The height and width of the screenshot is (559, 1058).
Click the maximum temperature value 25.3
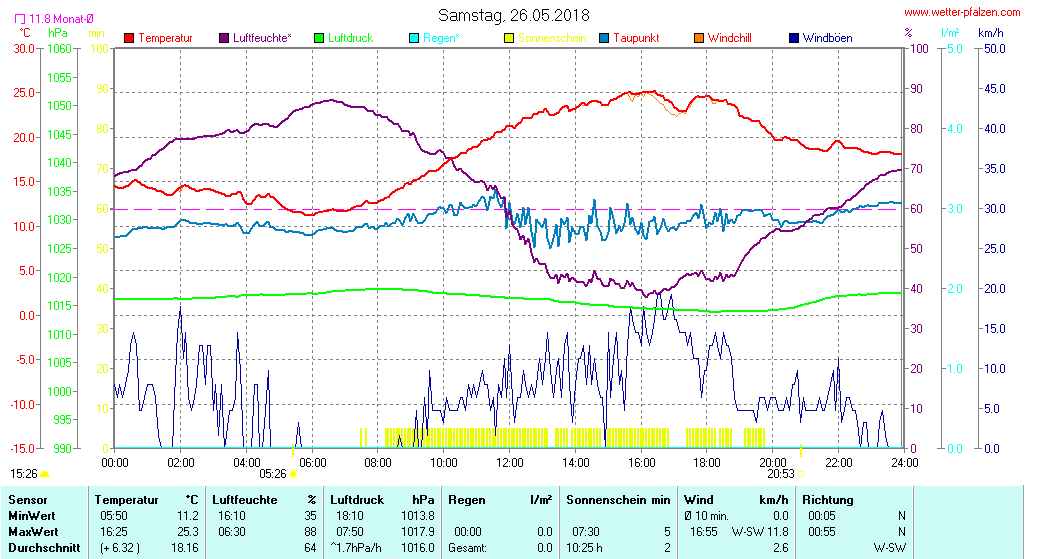coord(188,532)
